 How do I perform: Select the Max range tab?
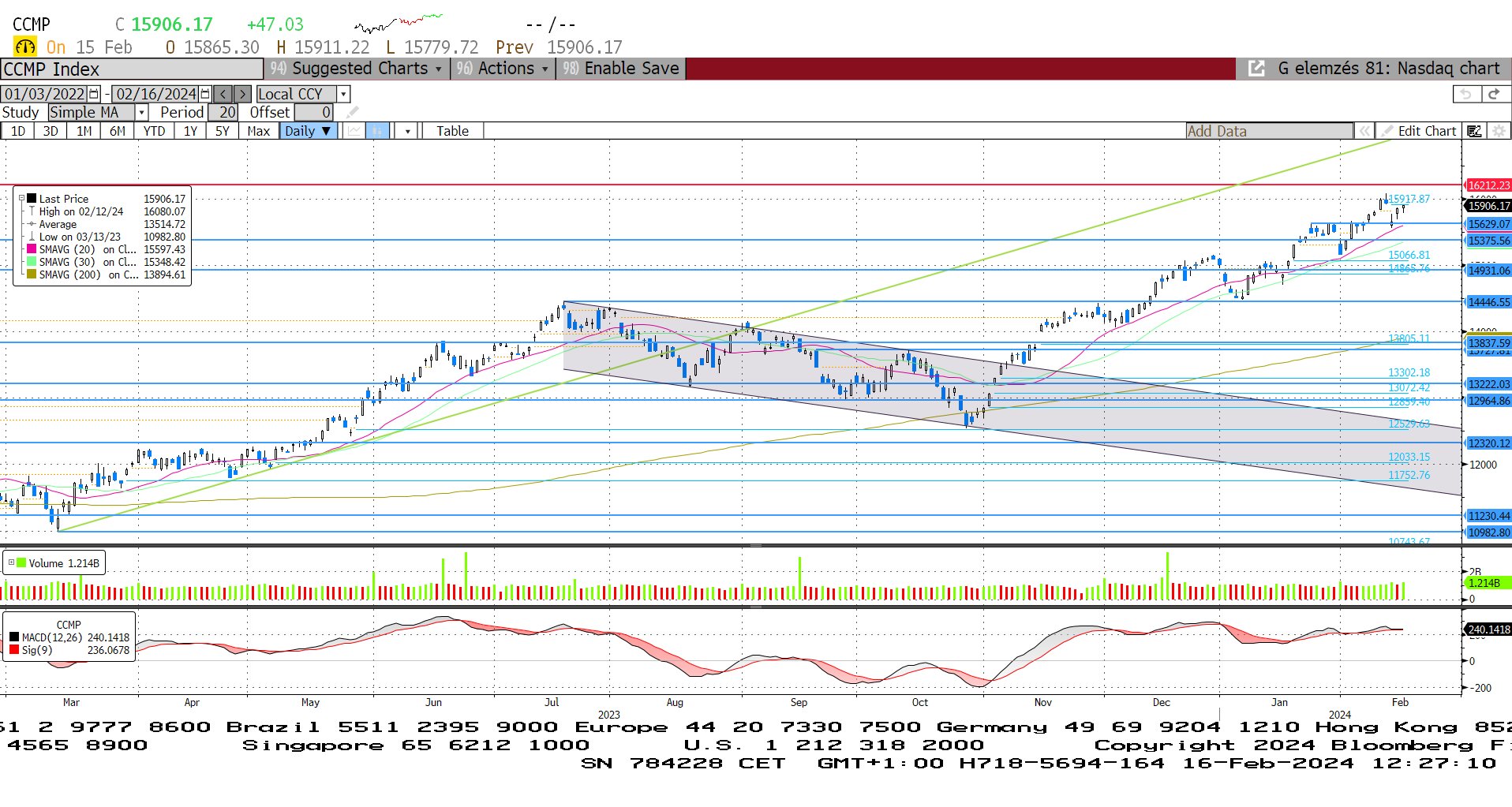259,131
